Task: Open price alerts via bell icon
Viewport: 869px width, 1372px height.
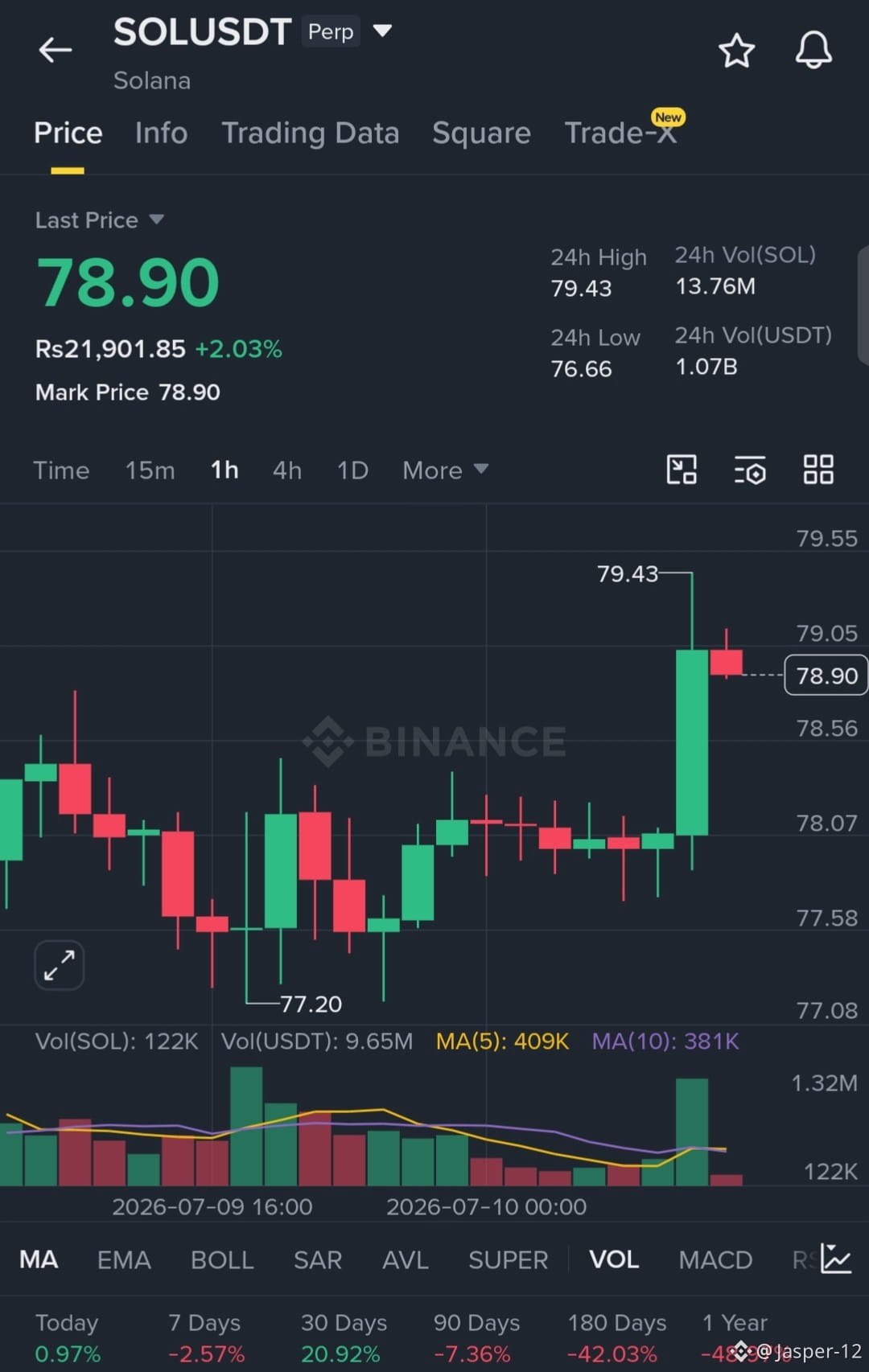Action: click(x=813, y=50)
